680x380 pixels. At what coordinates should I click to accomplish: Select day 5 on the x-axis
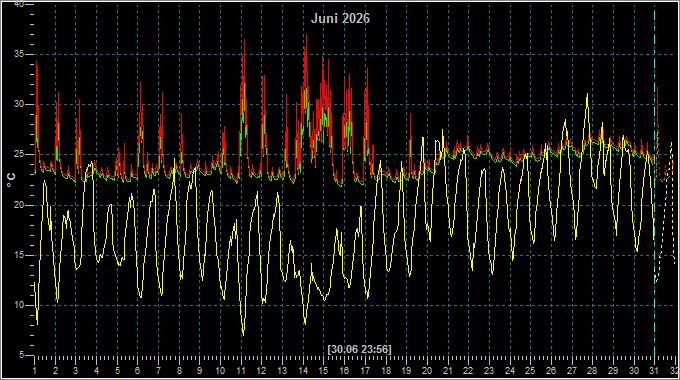(x=117, y=371)
